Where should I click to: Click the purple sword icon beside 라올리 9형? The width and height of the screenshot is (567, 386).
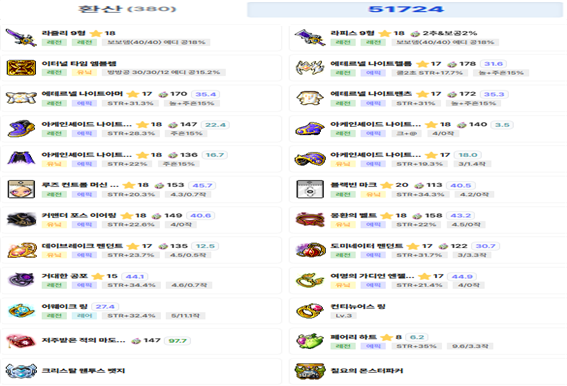pyautogui.click(x=21, y=38)
